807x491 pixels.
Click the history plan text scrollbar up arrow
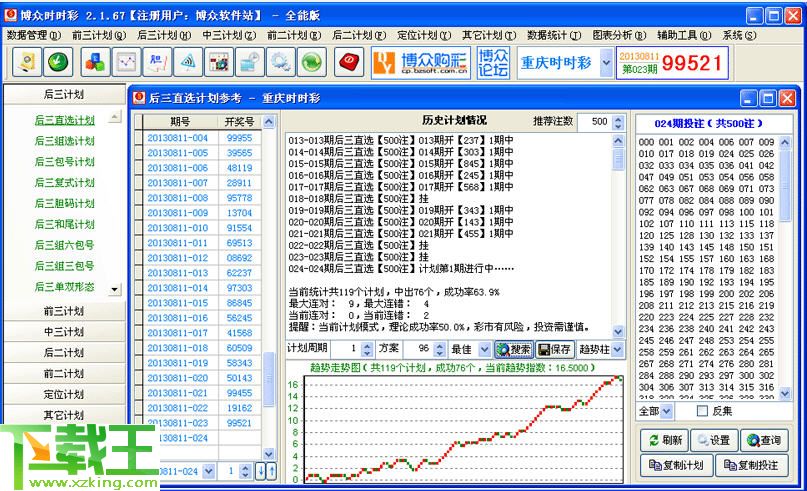pyautogui.click(x=618, y=140)
